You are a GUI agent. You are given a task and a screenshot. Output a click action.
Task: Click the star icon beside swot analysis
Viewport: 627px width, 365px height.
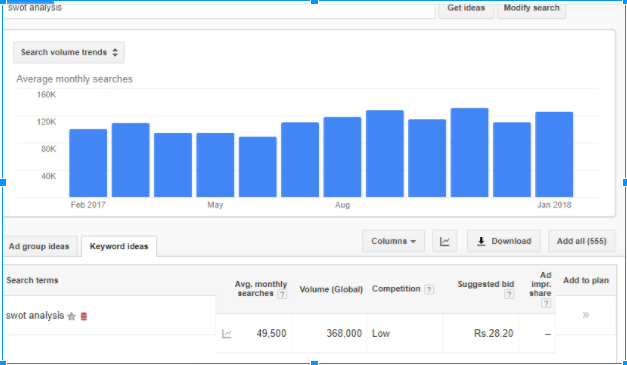coord(72,317)
